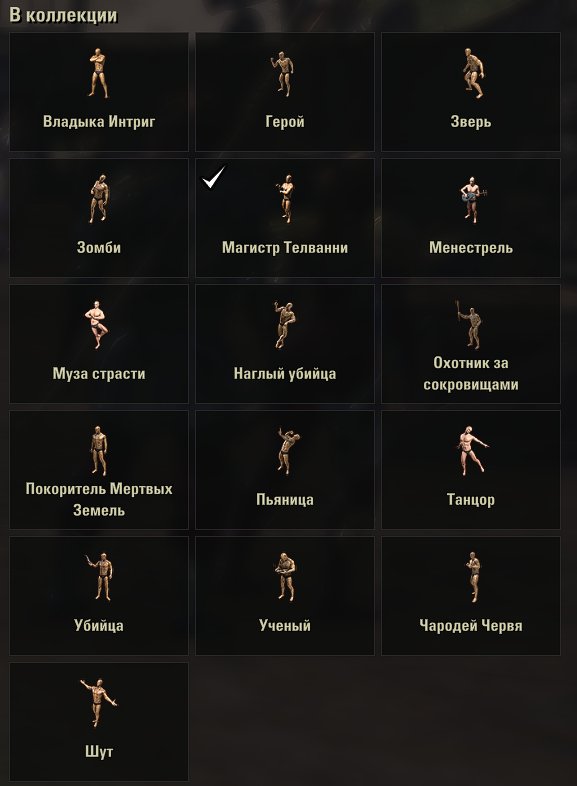Pick the Охотник за сокровищами torch figure
The height and width of the screenshot is (786, 577).
(469, 324)
